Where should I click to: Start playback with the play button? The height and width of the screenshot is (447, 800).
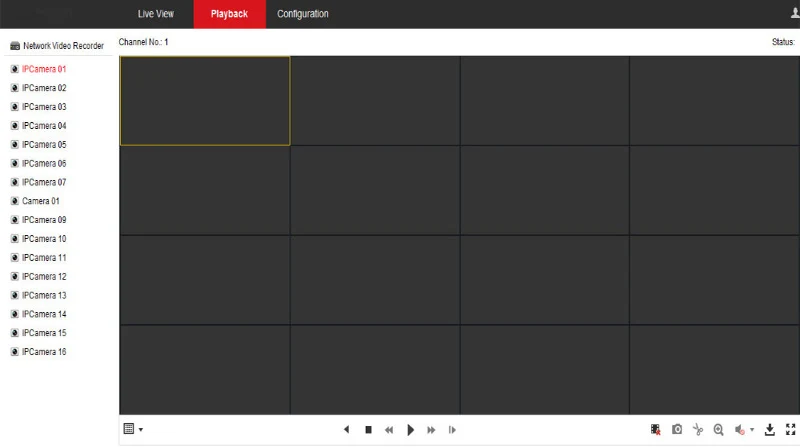(x=410, y=430)
